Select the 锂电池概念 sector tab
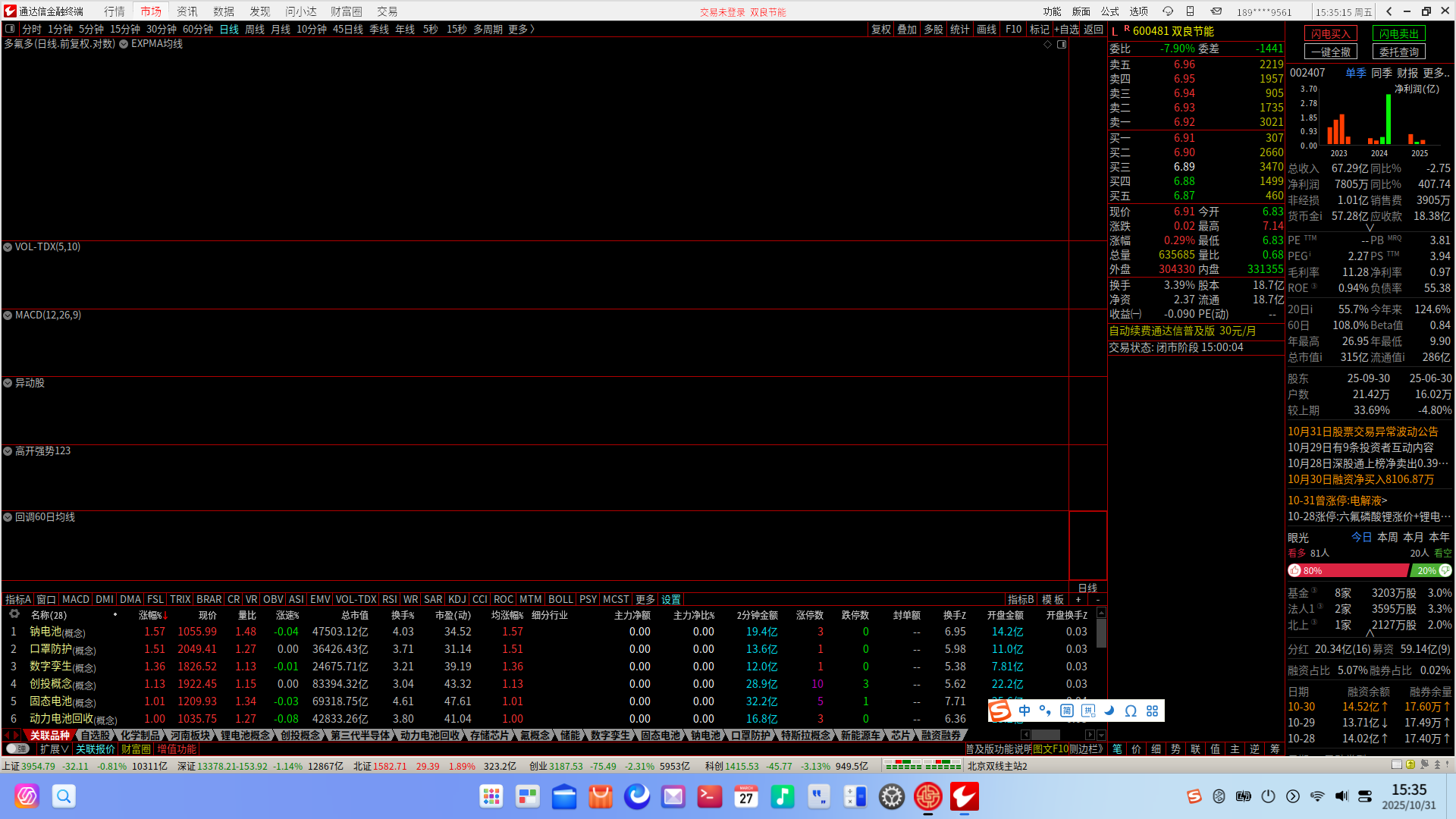The image size is (1456, 819). pos(246,736)
